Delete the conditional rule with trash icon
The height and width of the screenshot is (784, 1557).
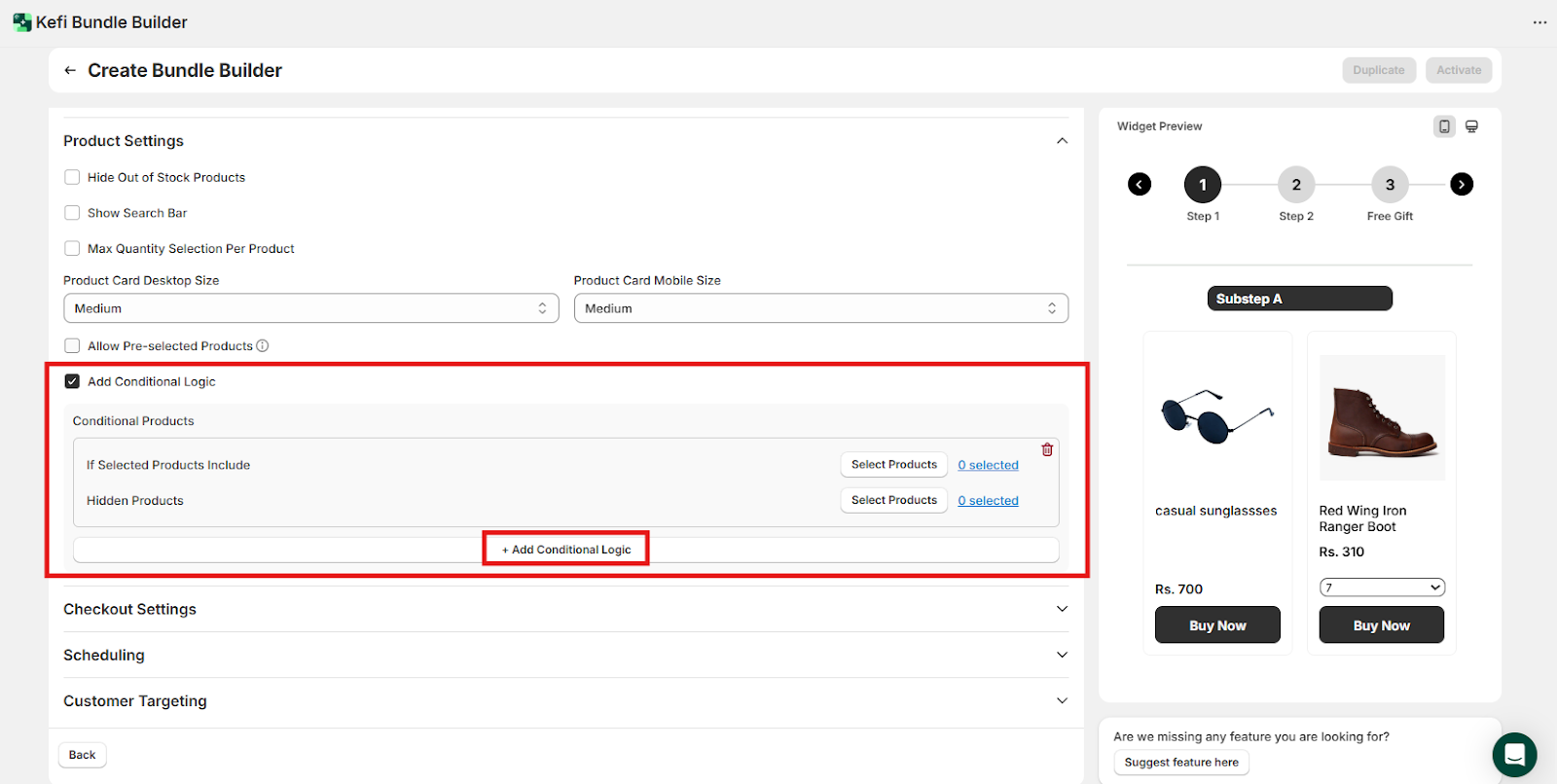pyautogui.click(x=1047, y=449)
